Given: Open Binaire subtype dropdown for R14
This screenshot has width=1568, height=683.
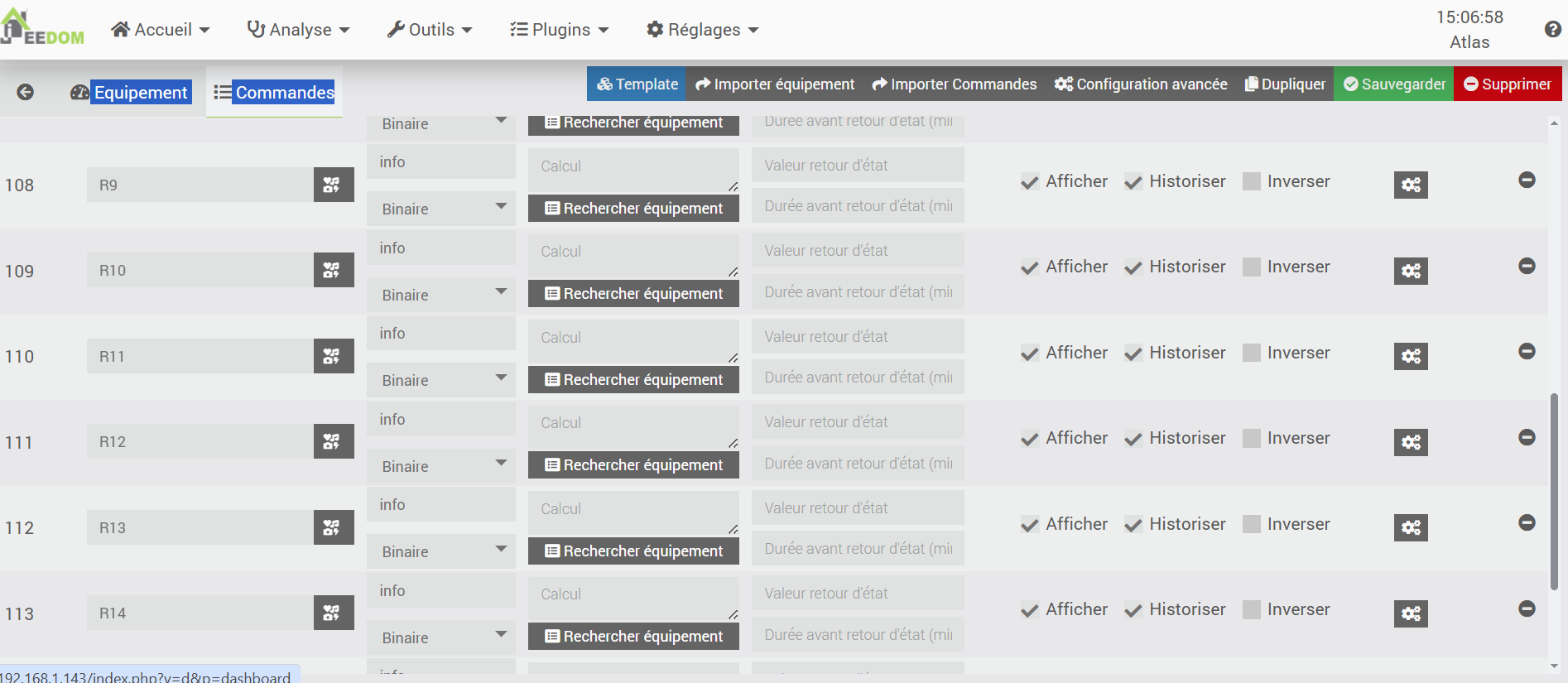Looking at the screenshot, I should pos(441,637).
